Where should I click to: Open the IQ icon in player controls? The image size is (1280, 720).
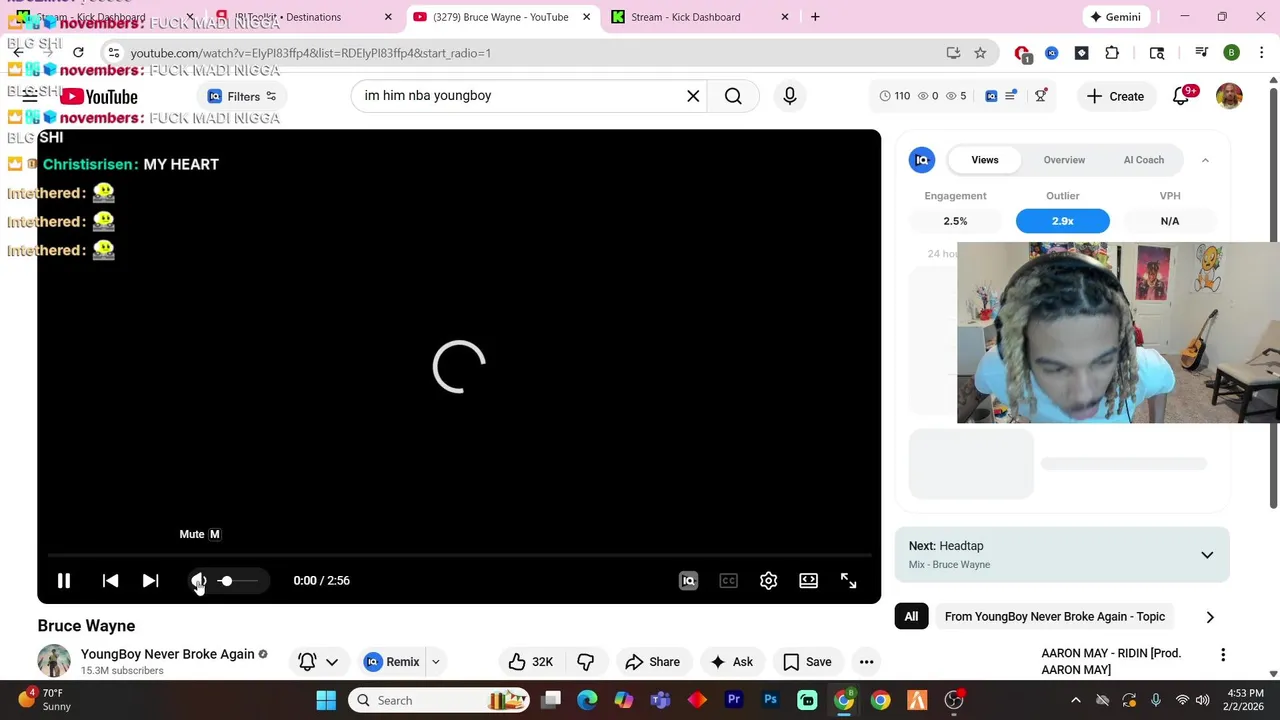(688, 580)
